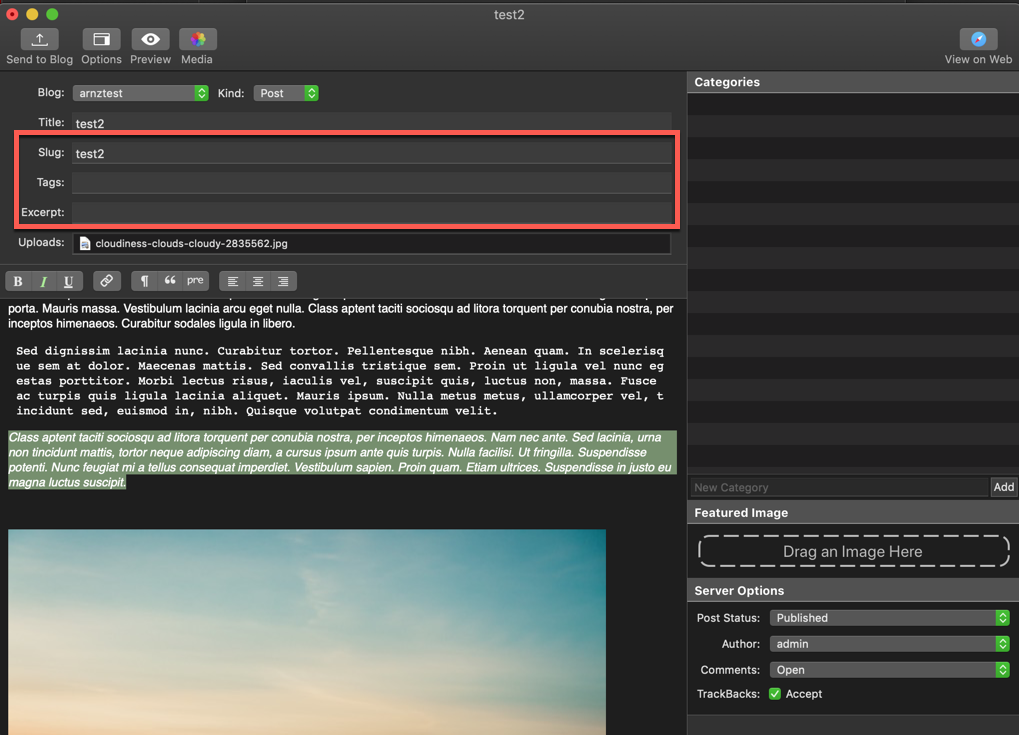Open the Media browser icon
The width and height of the screenshot is (1019, 735).
197,40
